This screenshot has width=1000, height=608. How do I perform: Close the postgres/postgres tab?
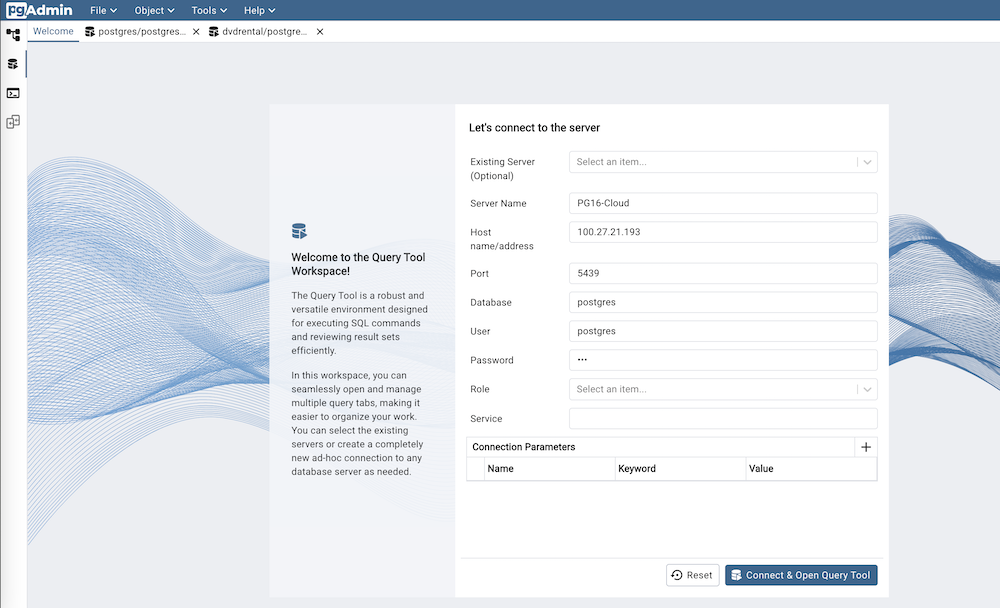(196, 31)
